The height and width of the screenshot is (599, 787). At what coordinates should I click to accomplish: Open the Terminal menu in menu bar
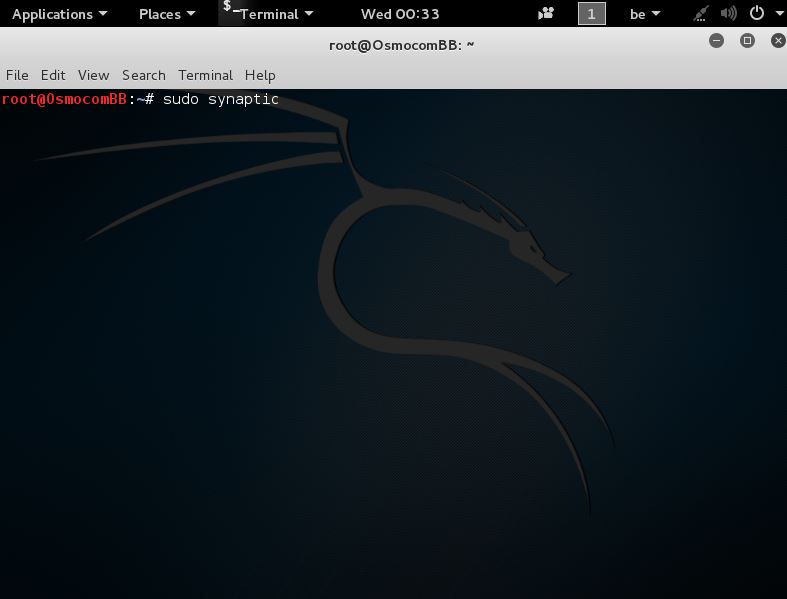[205, 75]
